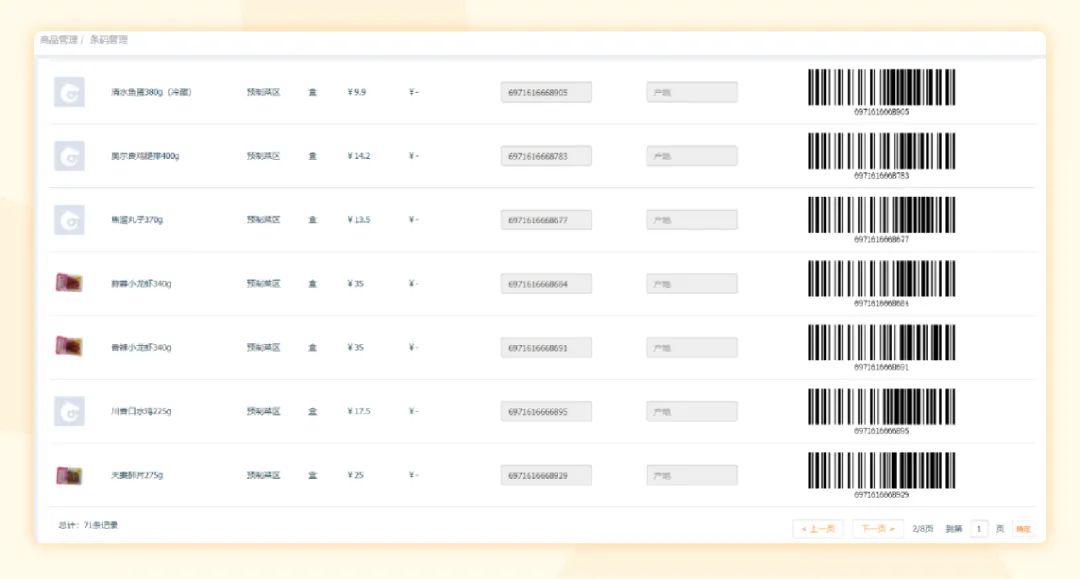Click the 产地 origin field in the ¥ 17.5 row
1080x579 pixels.
(692, 412)
